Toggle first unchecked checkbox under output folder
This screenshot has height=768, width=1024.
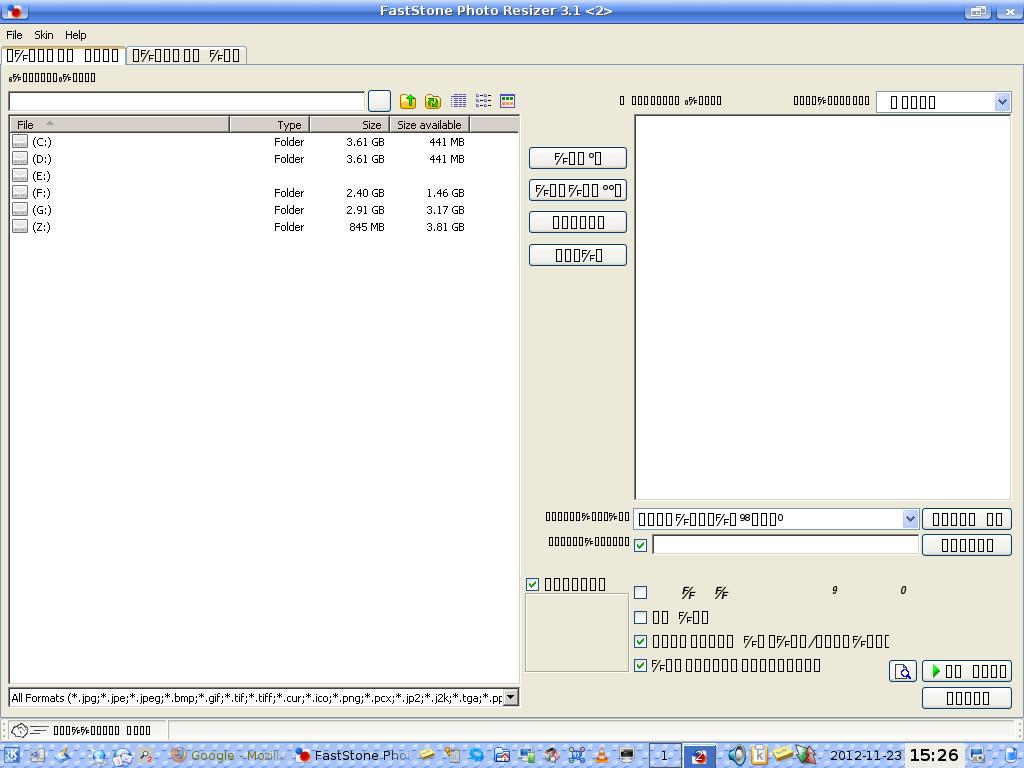tap(641, 592)
